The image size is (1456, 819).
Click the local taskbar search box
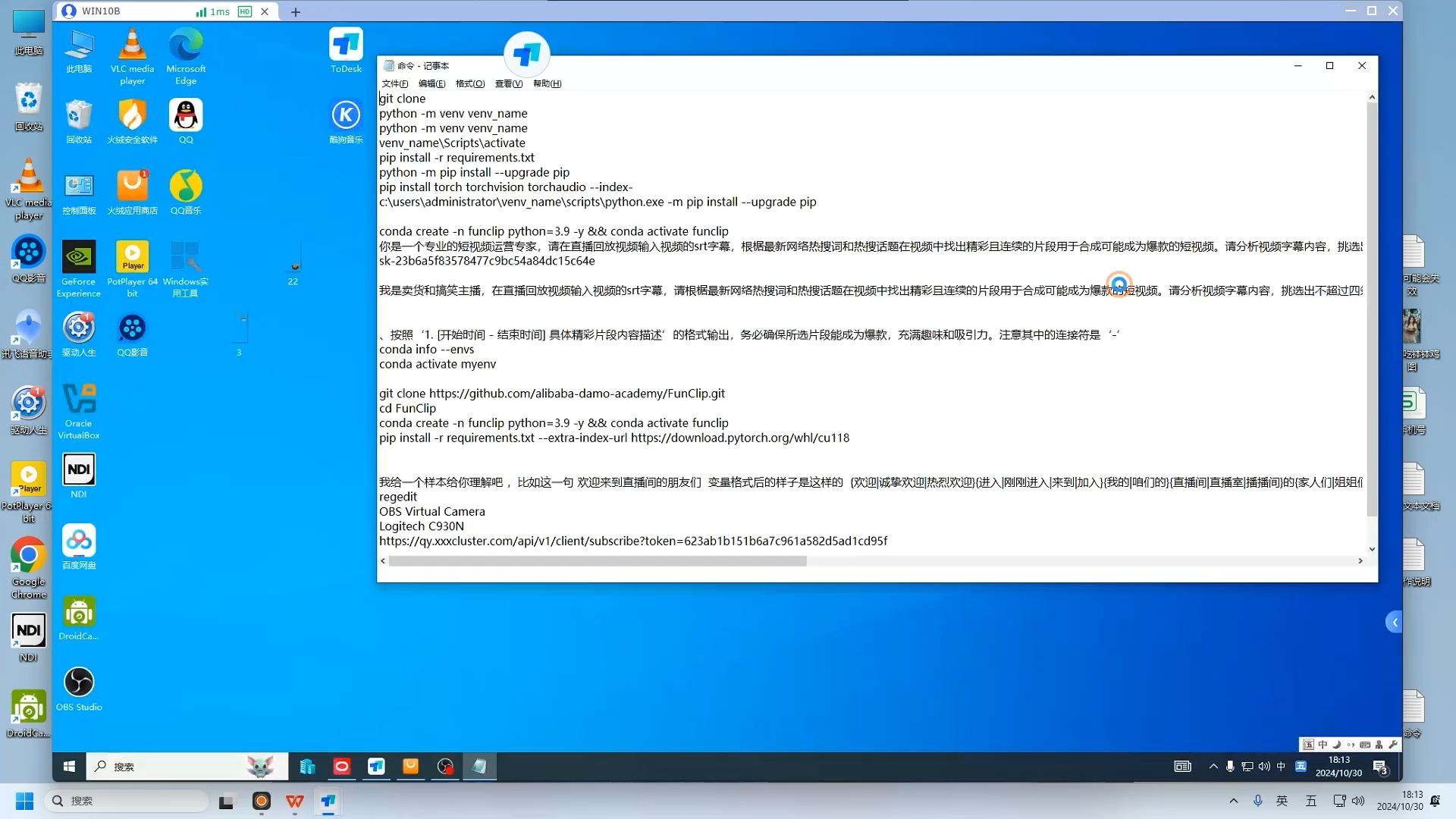(127, 801)
